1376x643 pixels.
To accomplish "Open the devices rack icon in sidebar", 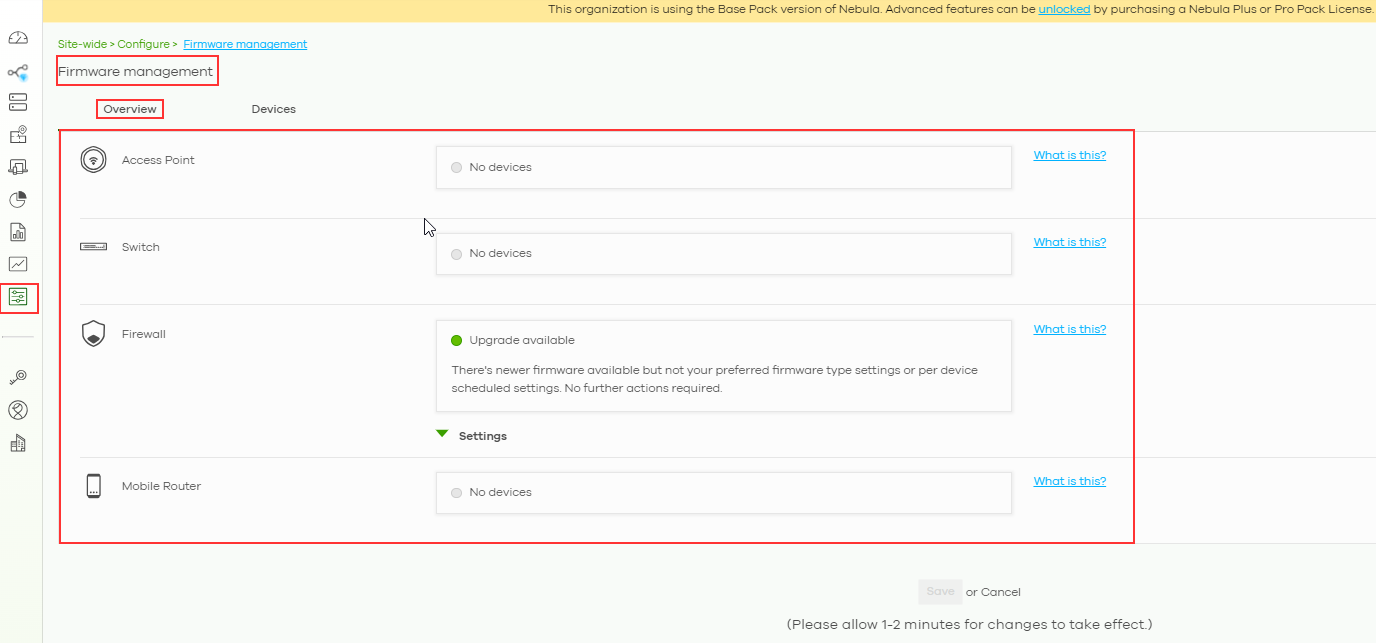I will 18,102.
